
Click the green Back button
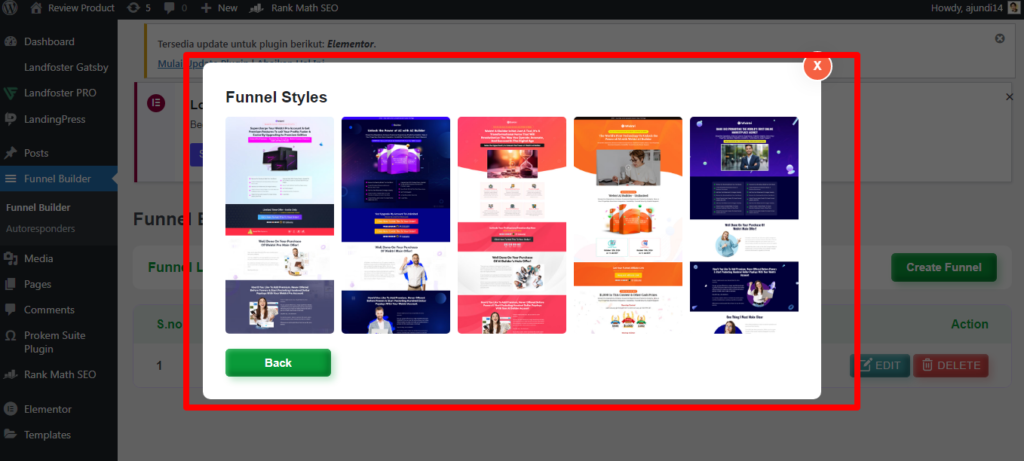(x=277, y=363)
